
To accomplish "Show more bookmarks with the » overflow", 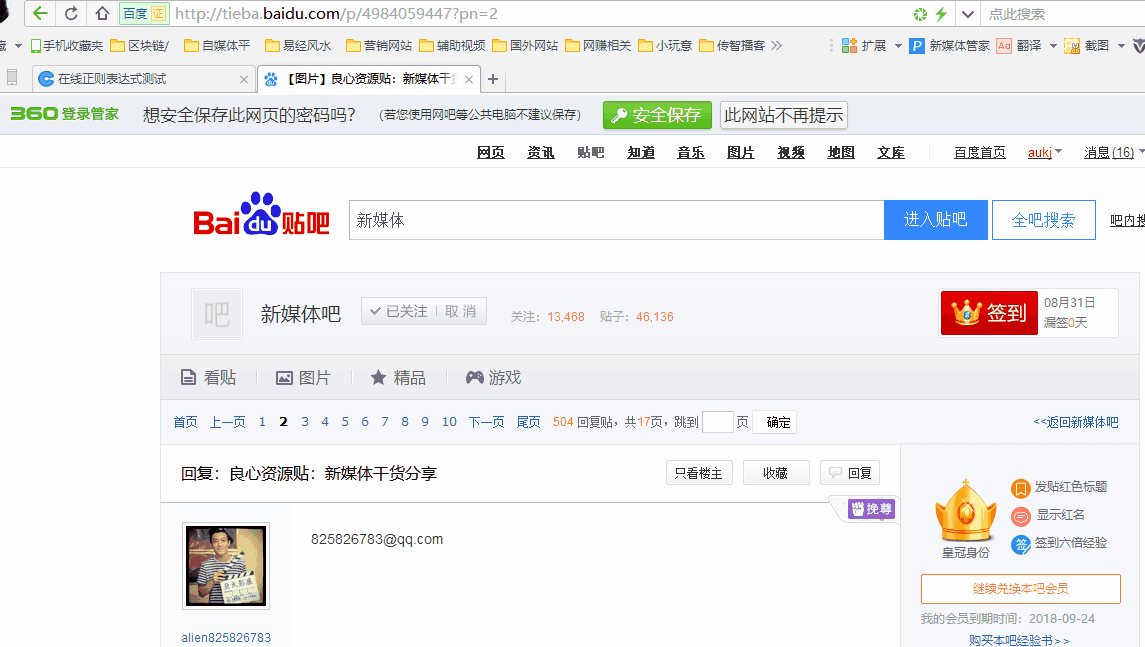I will [x=776, y=46].
